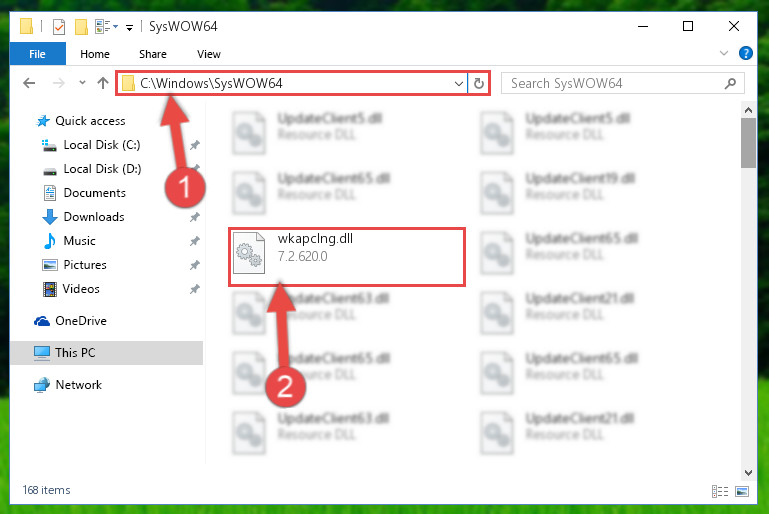
Task: Open the recent locations dropdown arrow
Action: [82, 82]
